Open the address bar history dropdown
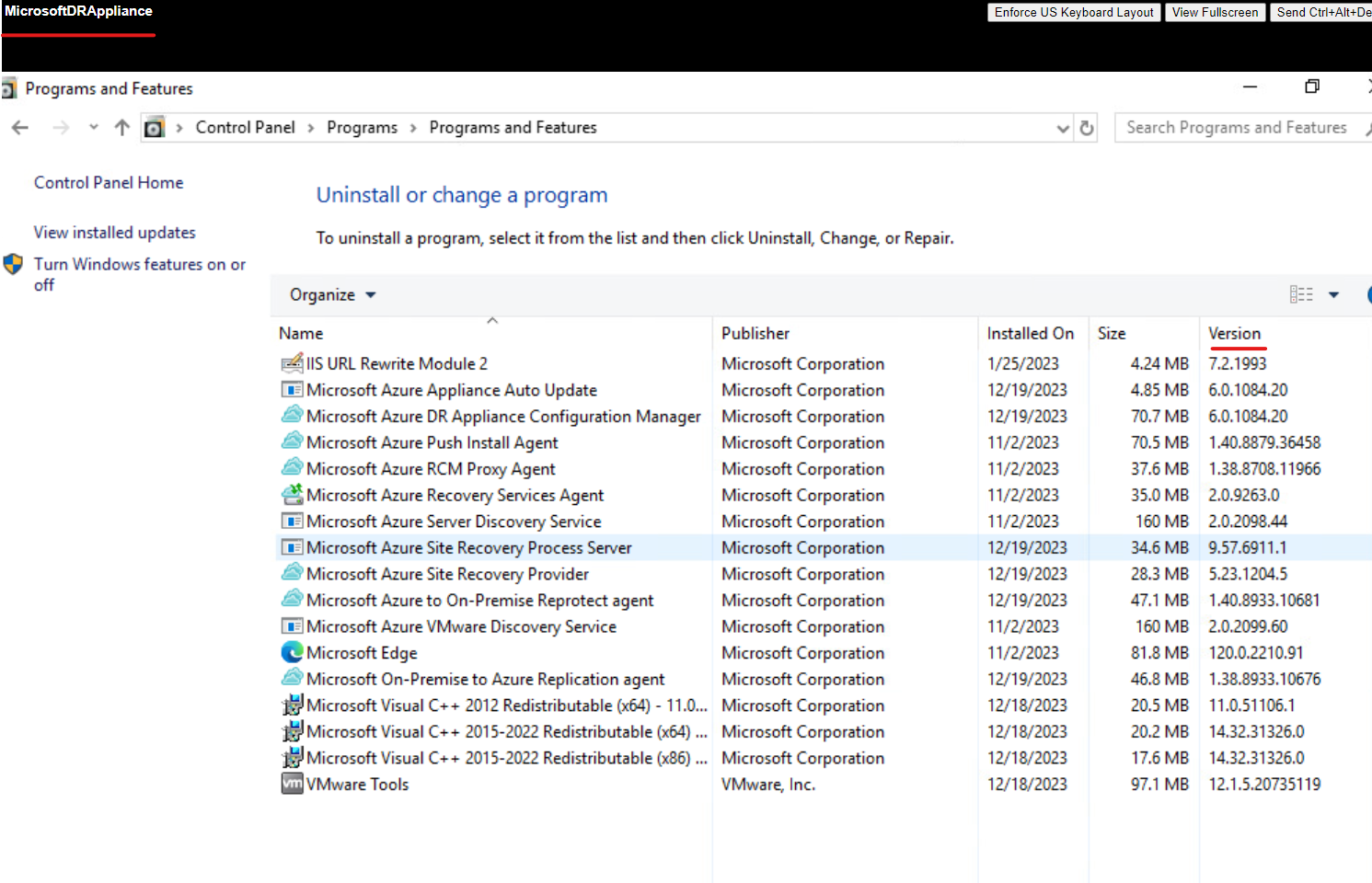 [1063, 127]
